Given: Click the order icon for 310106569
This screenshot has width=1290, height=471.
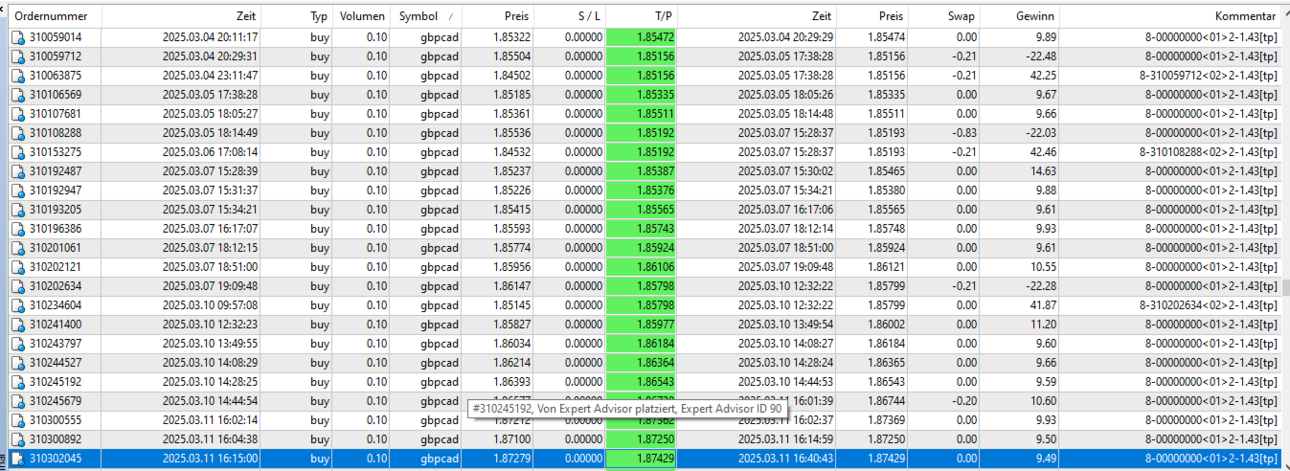Looking at the screenshot, I should pyautogui.click(x=18, y=94).
